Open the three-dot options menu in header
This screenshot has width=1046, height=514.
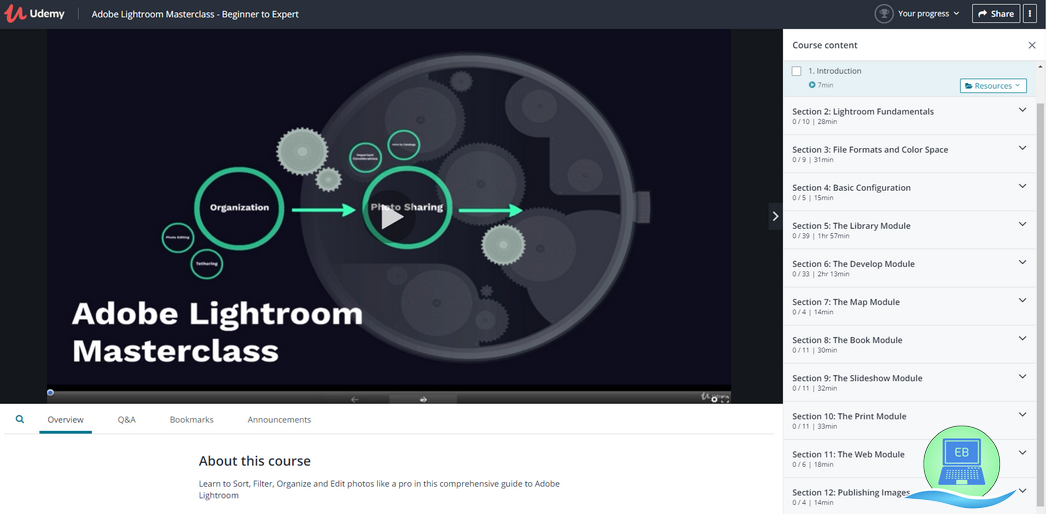pyautogui.click(x=1031, y=13)
